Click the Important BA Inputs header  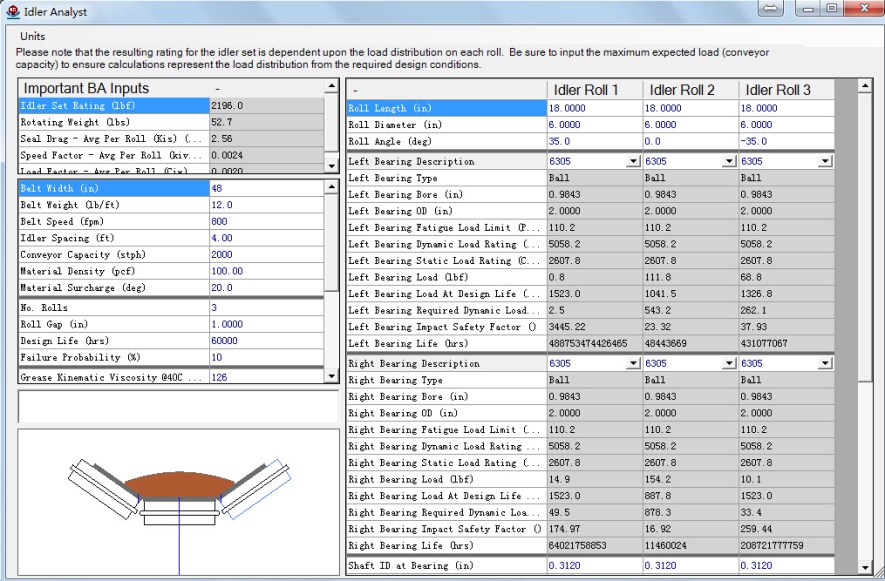point(114,88)
